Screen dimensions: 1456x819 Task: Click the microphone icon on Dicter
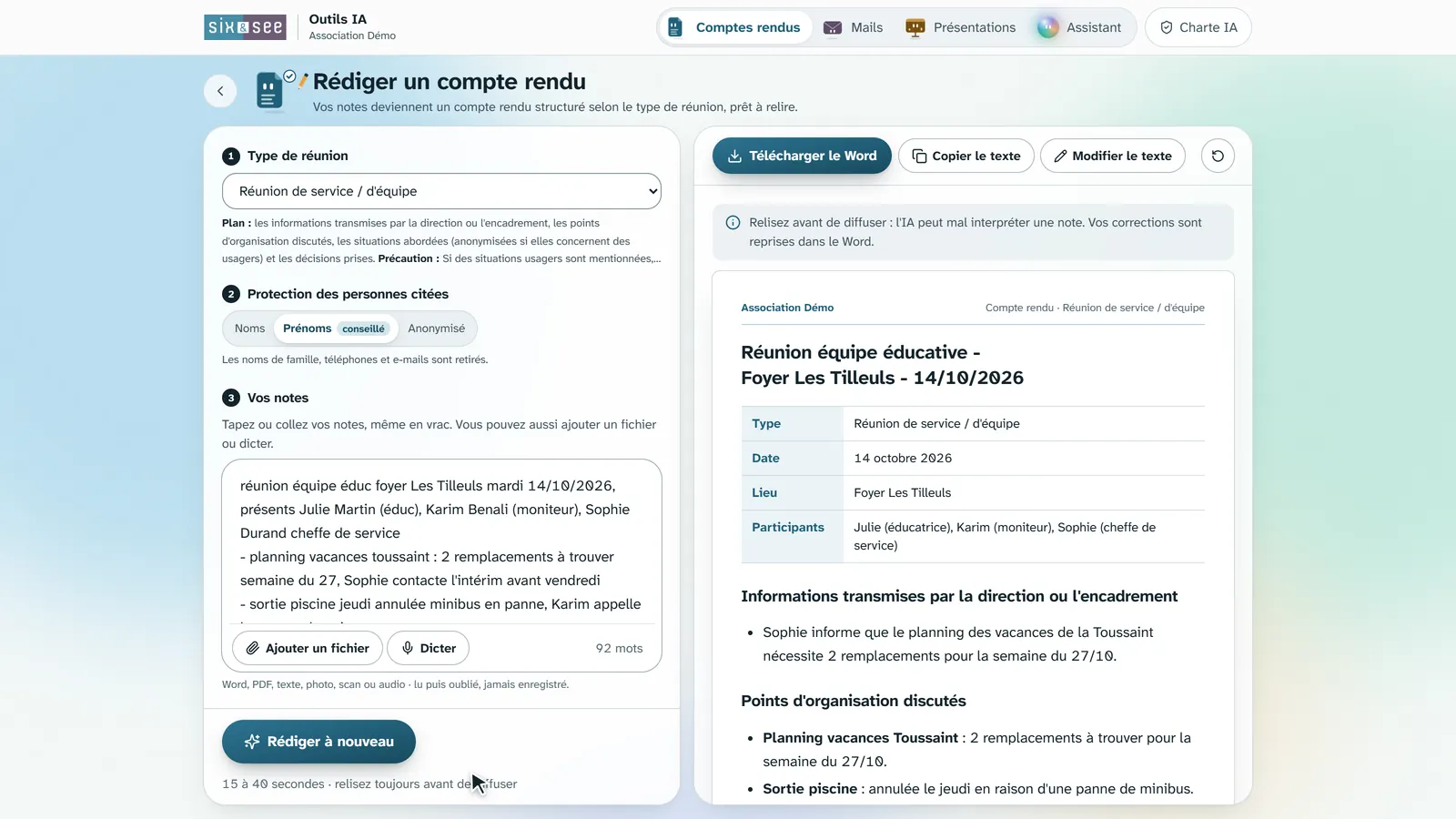click(408, 648)
